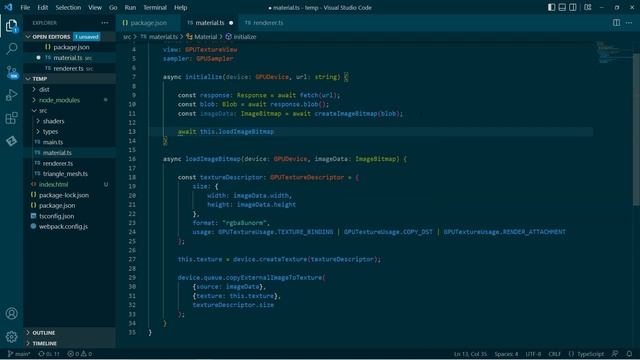Open the Edit menu

(42, 7)
